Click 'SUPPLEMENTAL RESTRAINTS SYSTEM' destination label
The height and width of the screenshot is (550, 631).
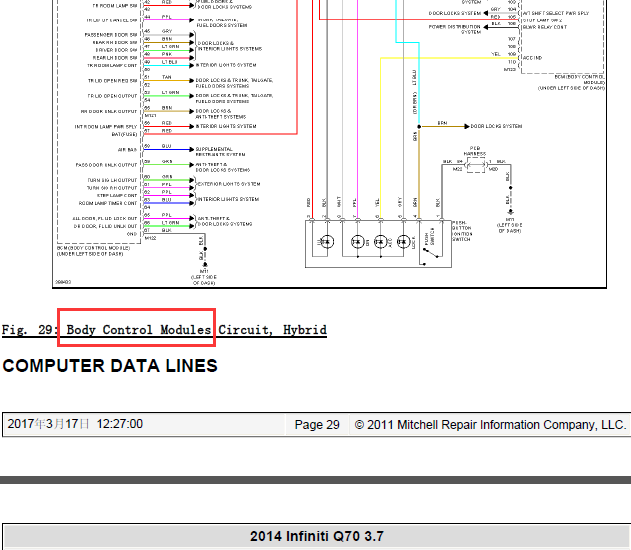pos(220,152)
